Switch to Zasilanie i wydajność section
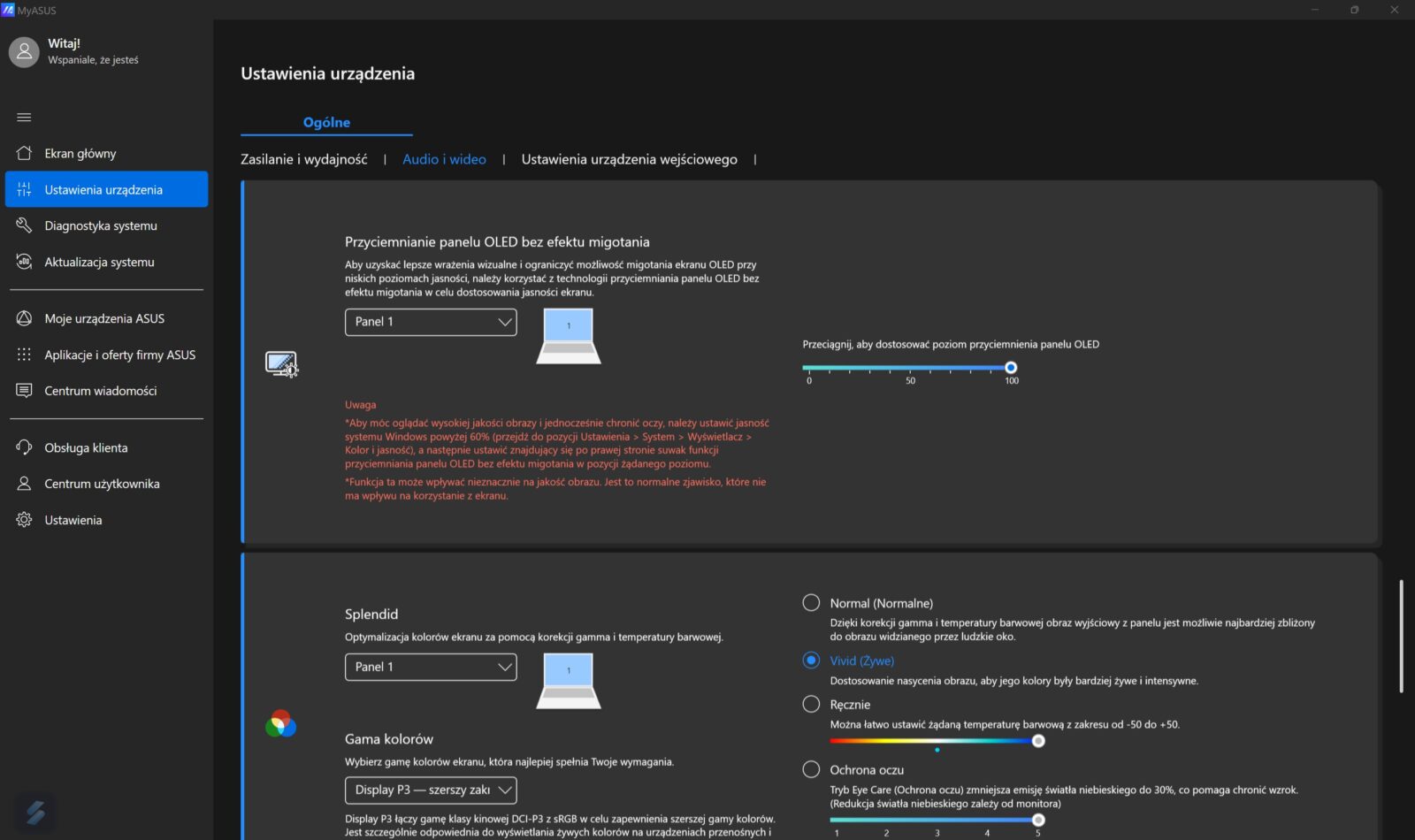The width and height of the screenshot is (1415, 840). [x=303, y=159]
